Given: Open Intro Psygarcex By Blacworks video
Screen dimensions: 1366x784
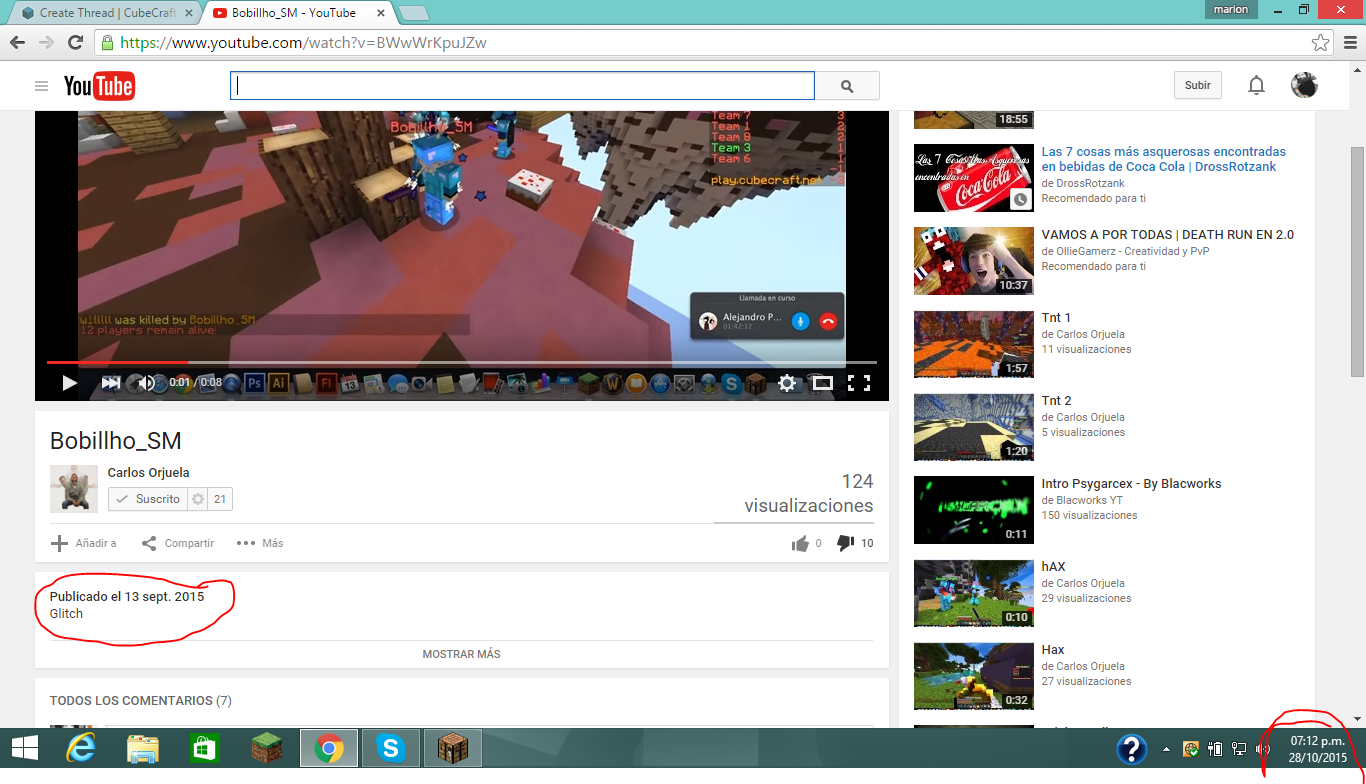Looking at the screenshot, I should pos(1131,484).
